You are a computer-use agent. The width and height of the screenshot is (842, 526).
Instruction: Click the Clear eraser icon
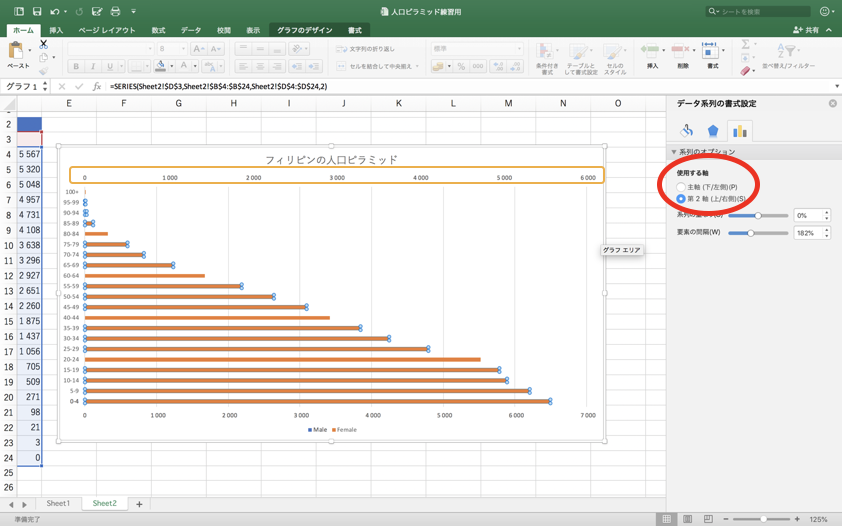click(745, 70)
